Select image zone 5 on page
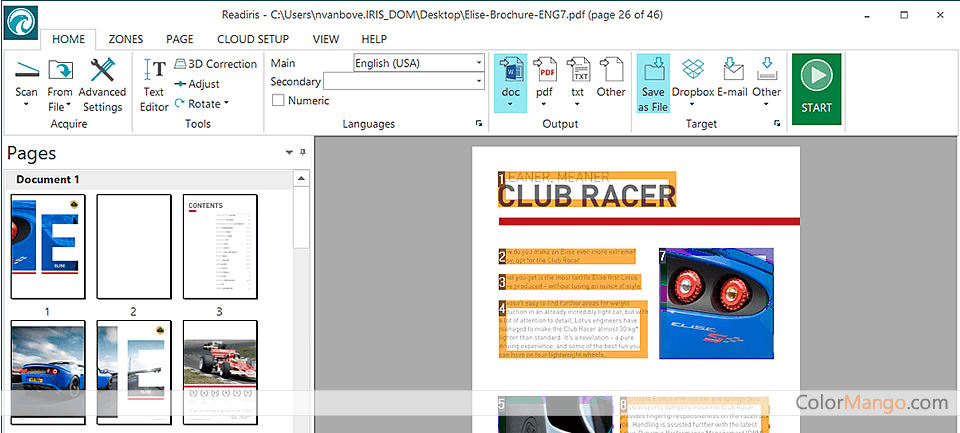960x433 pixels. click(x=555, y=415)
